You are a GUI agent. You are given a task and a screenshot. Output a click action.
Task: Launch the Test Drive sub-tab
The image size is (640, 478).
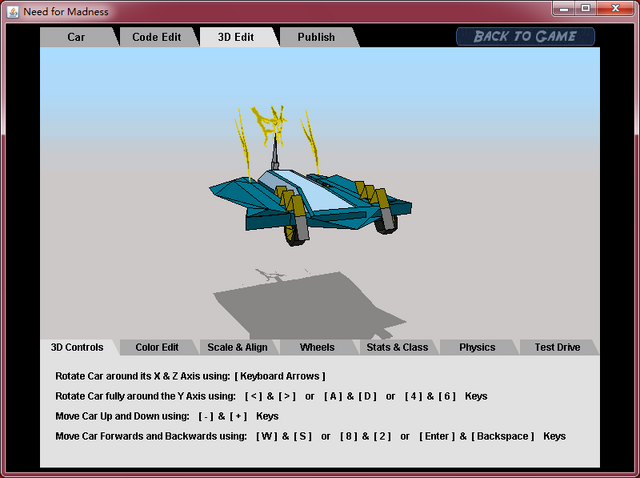[558, 347]
